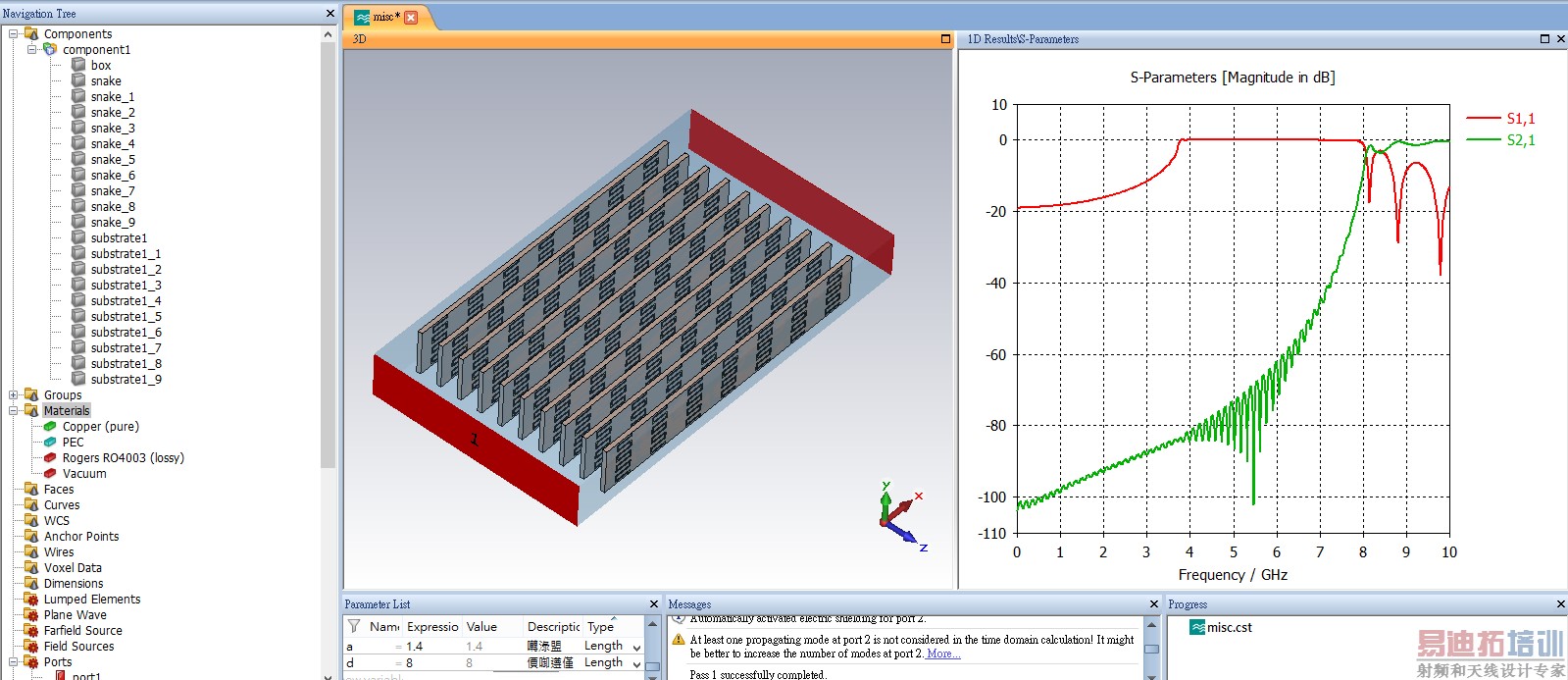Open the More... link in Messages
The width and height of the screenshot is (1568, 680).
(943, 654)
